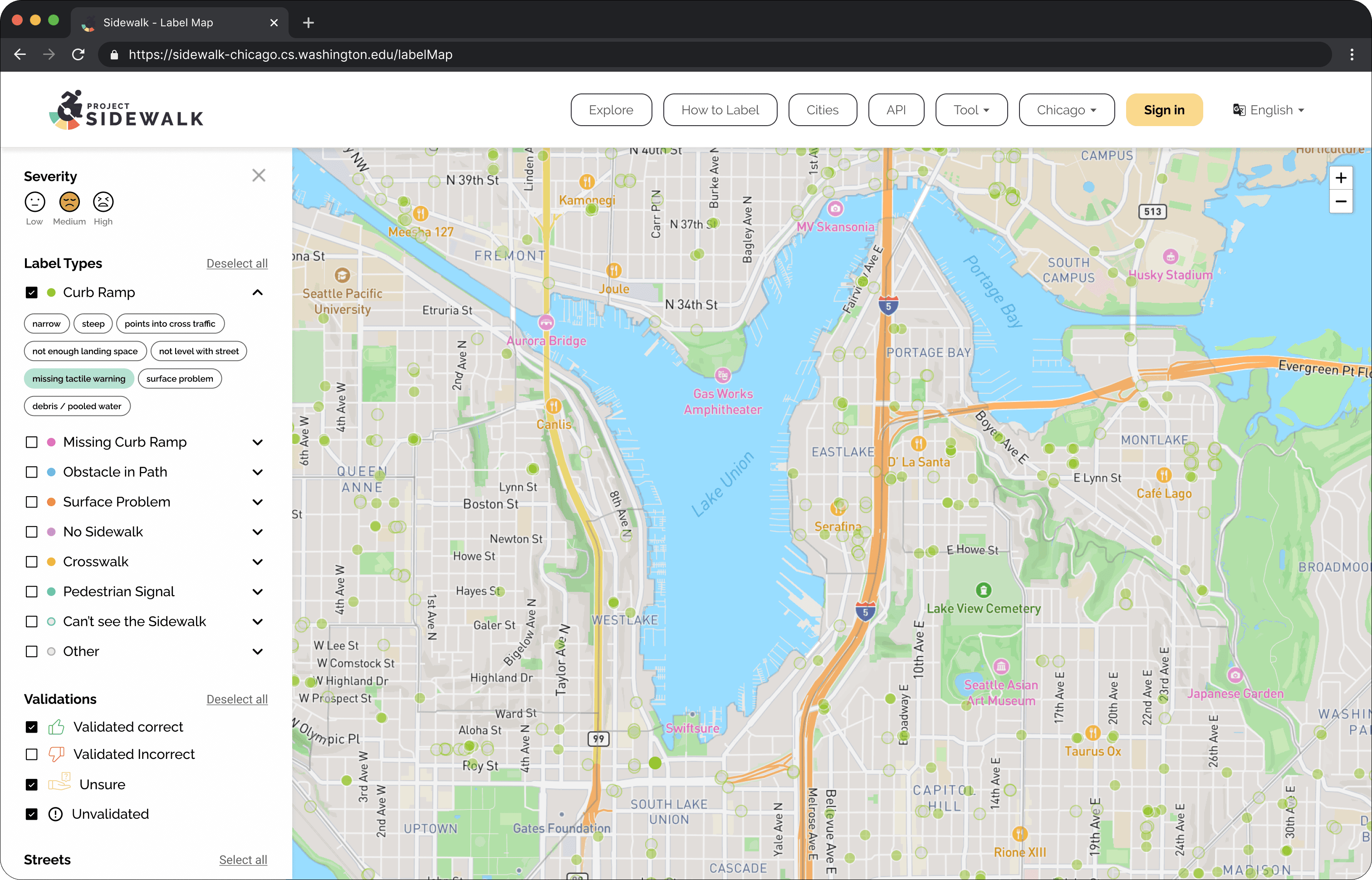This screenshot has width=1372, height=880.
Task: Check the Validated Incorrect option
Action: click(31, 754)
